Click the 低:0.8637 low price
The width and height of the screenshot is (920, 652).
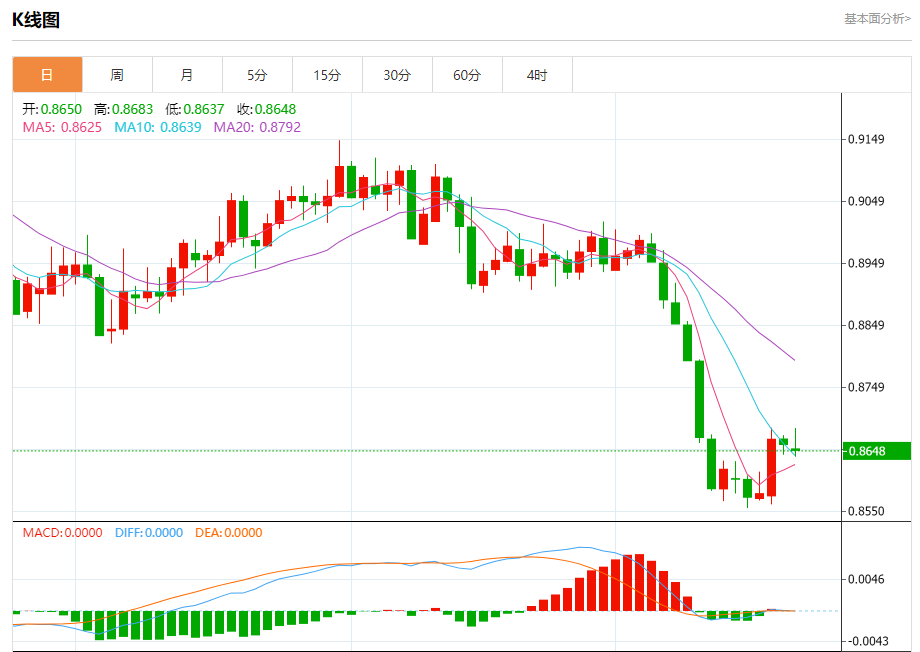coord(195,109)
